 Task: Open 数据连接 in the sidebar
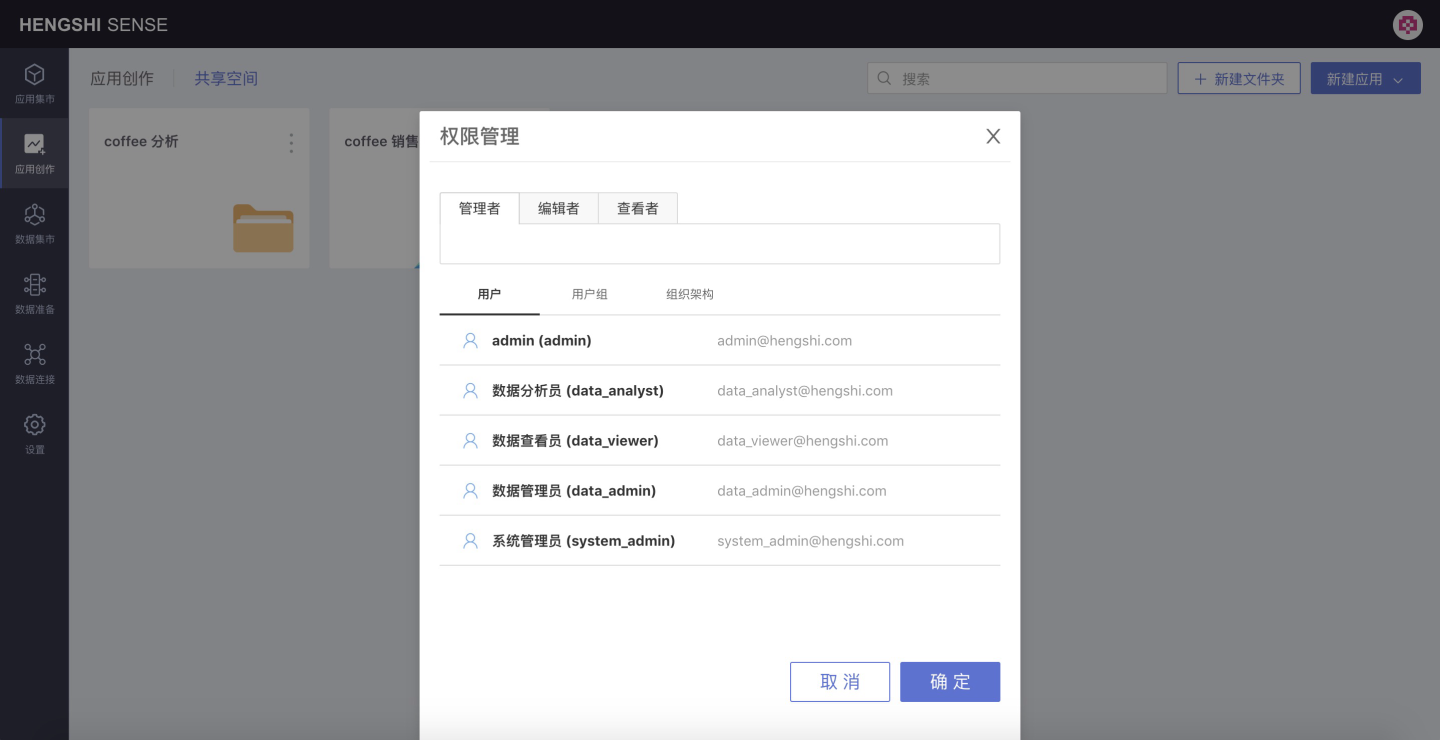coord(34,363)
